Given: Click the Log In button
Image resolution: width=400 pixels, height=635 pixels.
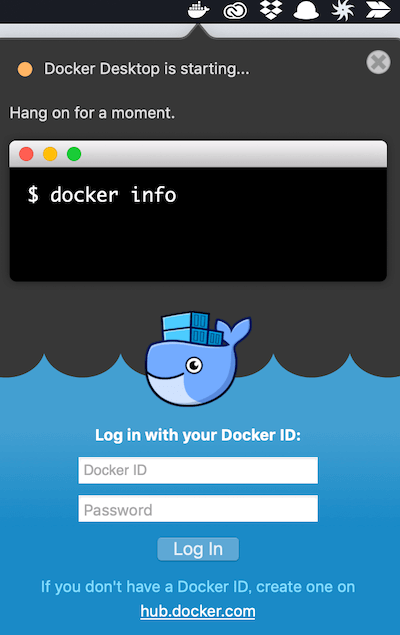Looking at the screenshot, I should (x=198, y=549).
